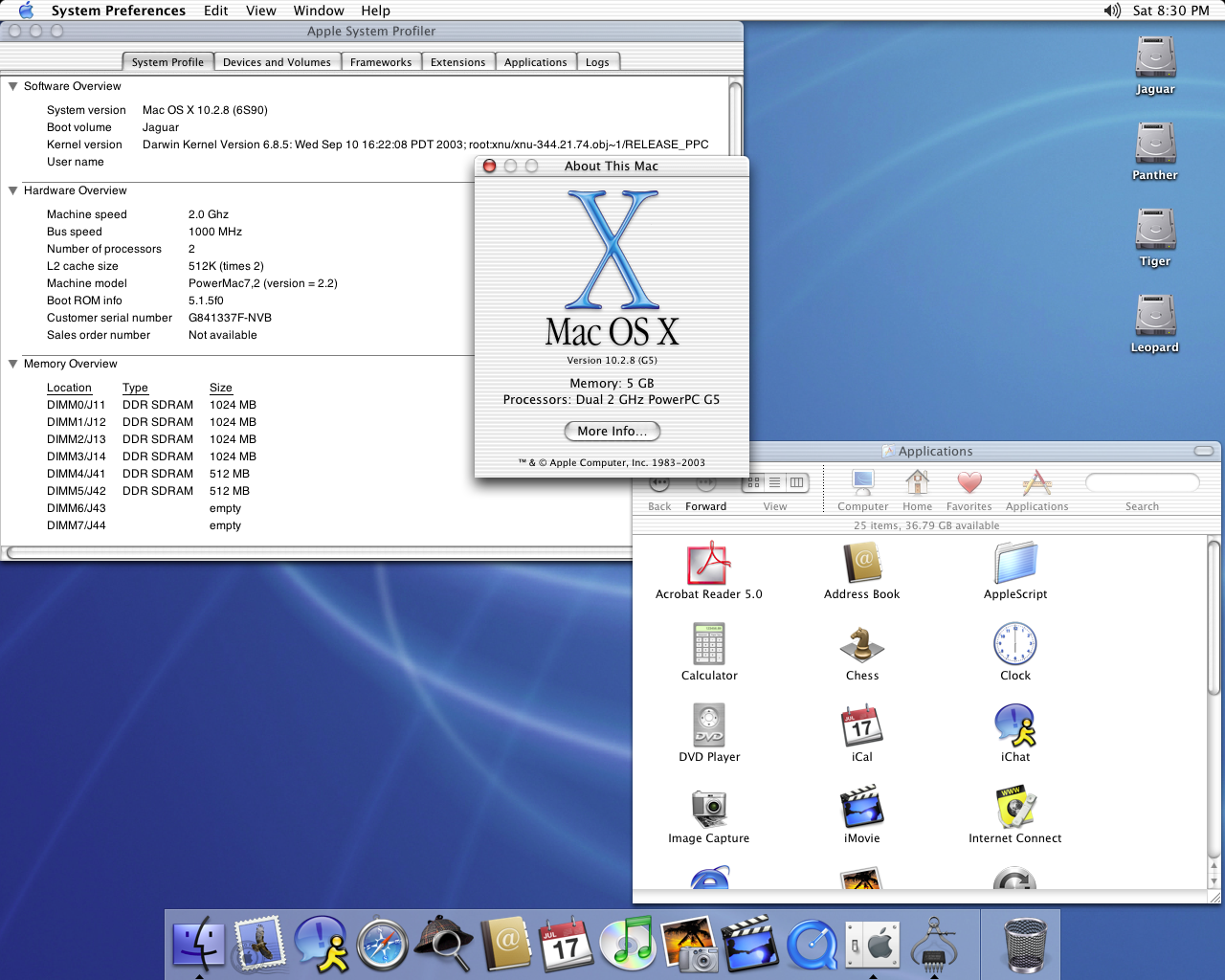Click the Size column header in memory table
Image resolution: width=1225 pixels, height=980 pixels.
[221, 388]
